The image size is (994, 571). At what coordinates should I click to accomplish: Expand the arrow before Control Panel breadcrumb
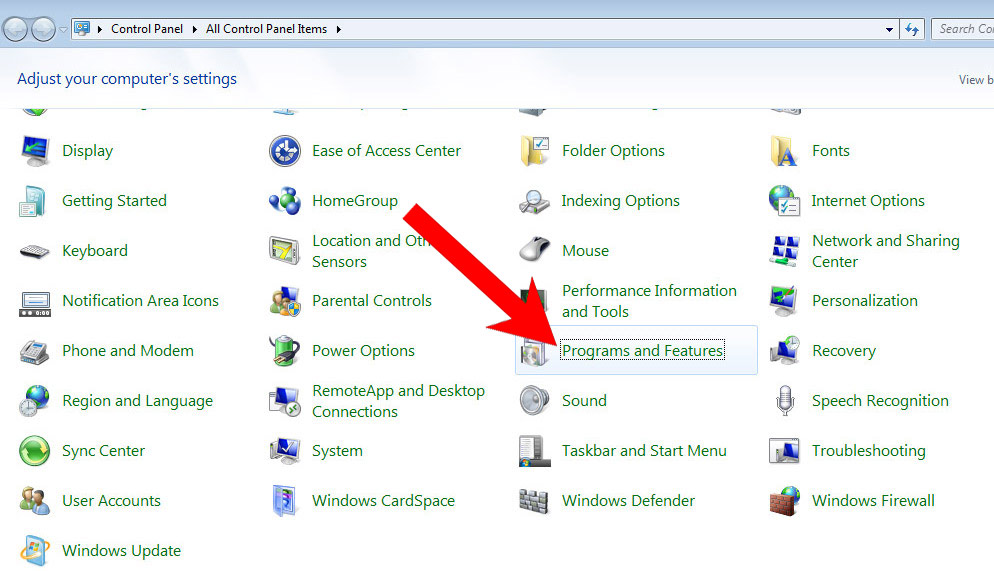tap(100, 29)
